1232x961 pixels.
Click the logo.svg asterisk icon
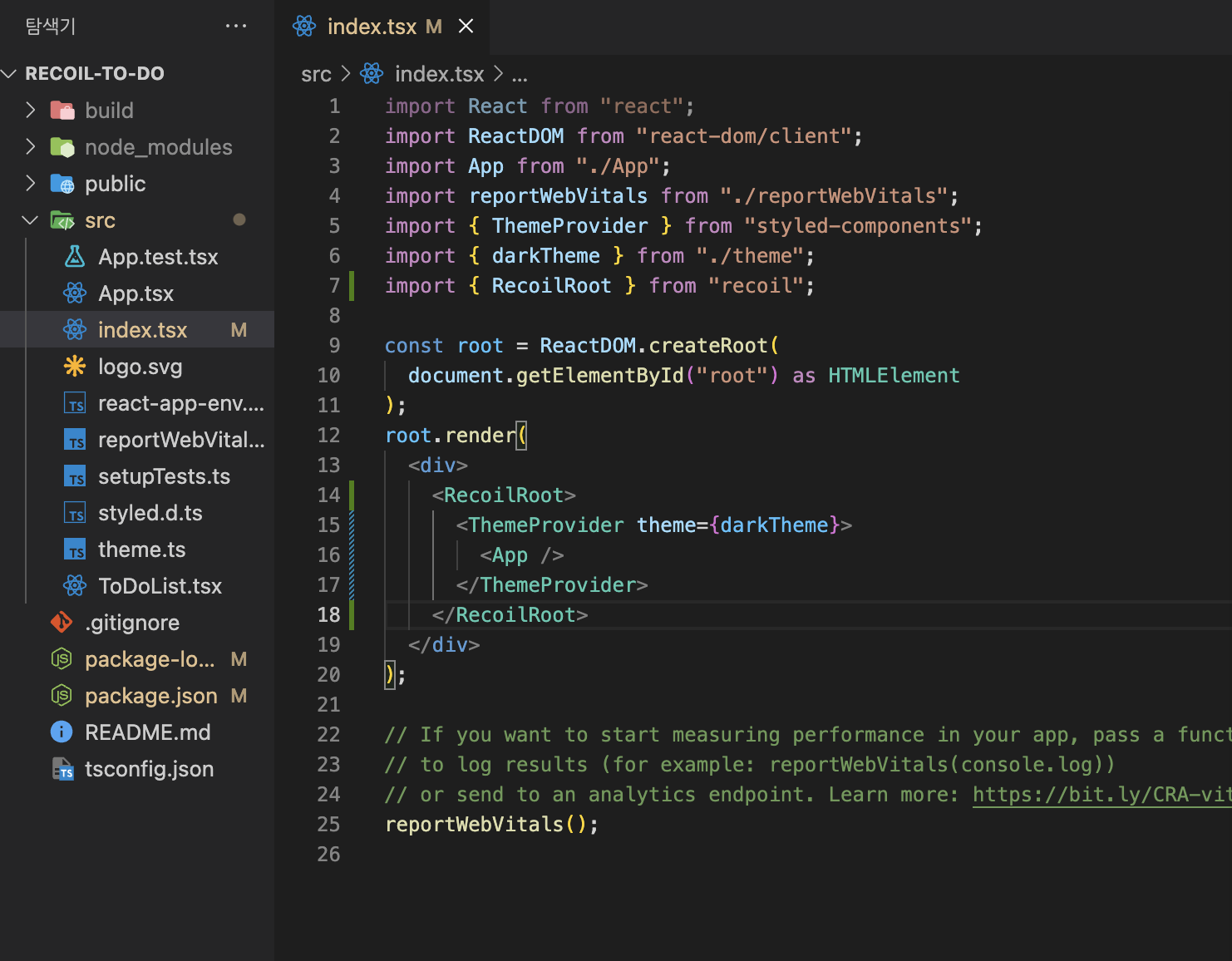click(x=75, y=367)
